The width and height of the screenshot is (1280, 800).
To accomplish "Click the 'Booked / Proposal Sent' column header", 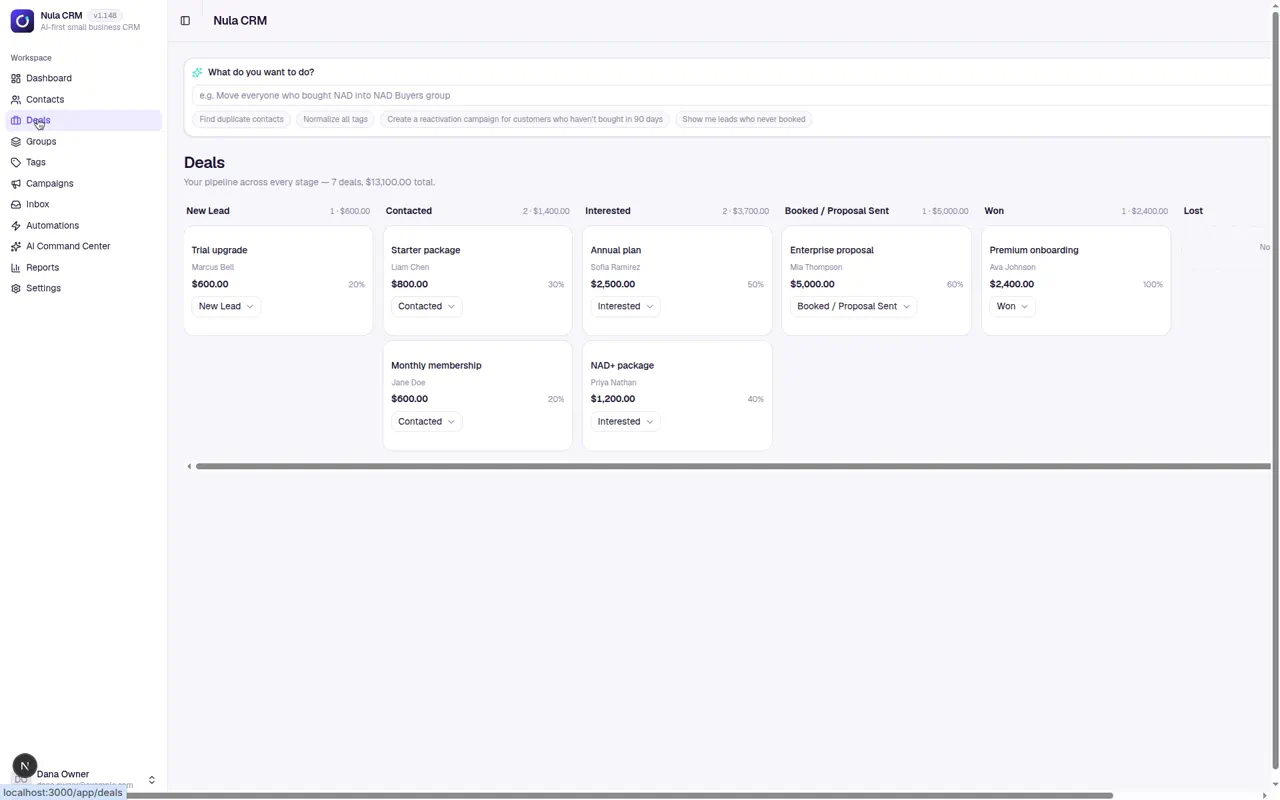I will click(837, 211).
